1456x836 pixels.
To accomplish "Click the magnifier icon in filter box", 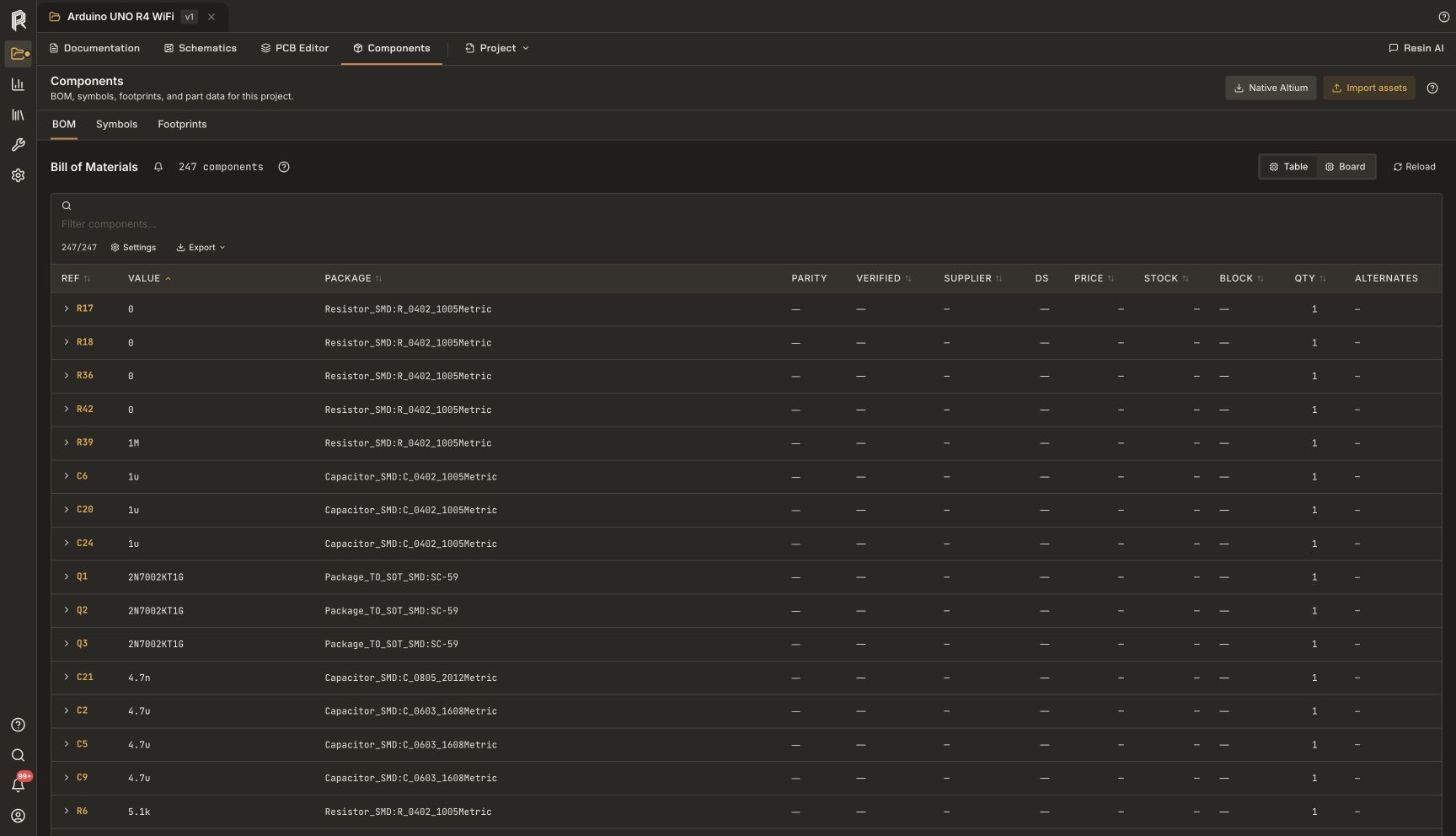I will point(67,206).
